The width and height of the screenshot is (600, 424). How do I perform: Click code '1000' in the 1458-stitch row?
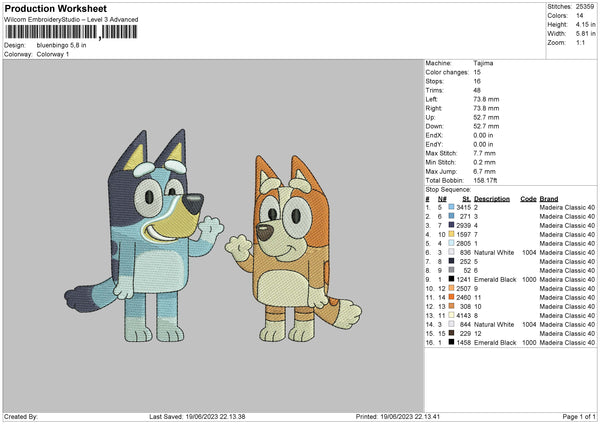529,342
